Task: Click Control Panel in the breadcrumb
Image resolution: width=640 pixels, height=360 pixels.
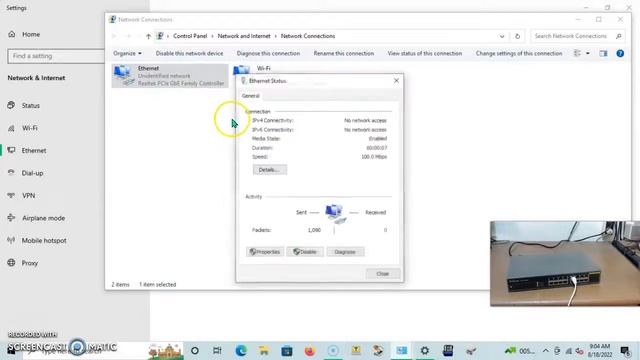Action: pos(190,36)
